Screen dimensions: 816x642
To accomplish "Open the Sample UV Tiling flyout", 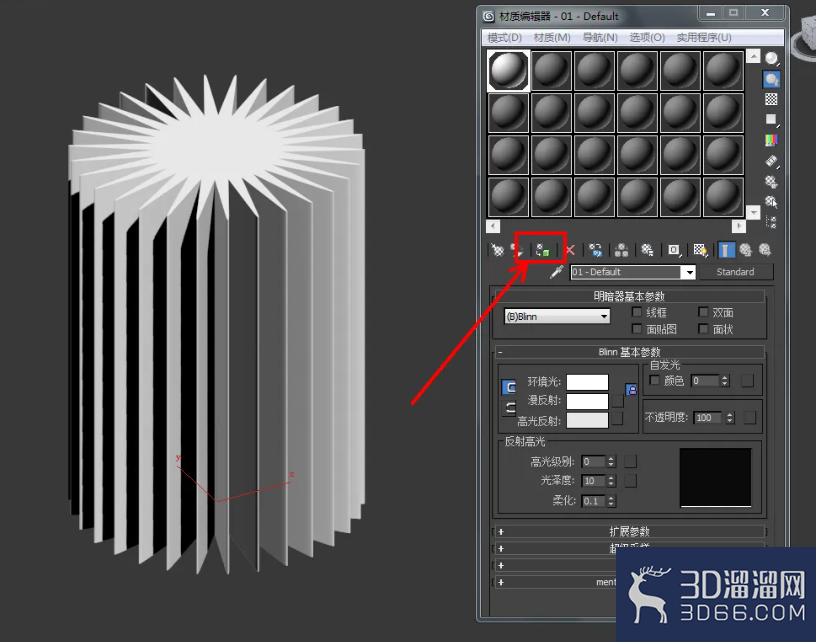I will (x=771, y=120).
